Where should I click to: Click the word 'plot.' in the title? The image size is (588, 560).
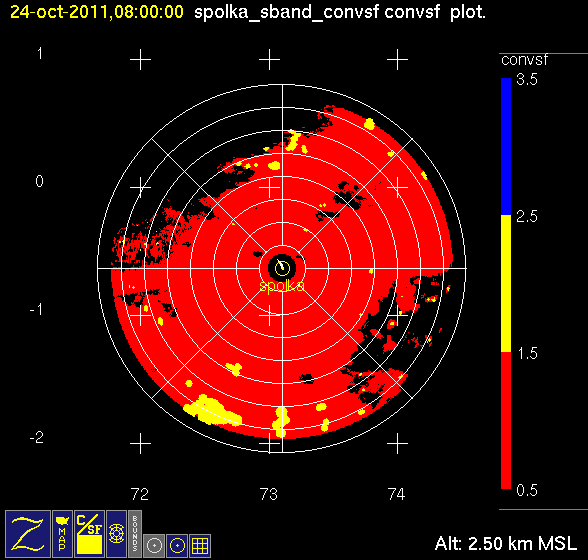[467, 13]
